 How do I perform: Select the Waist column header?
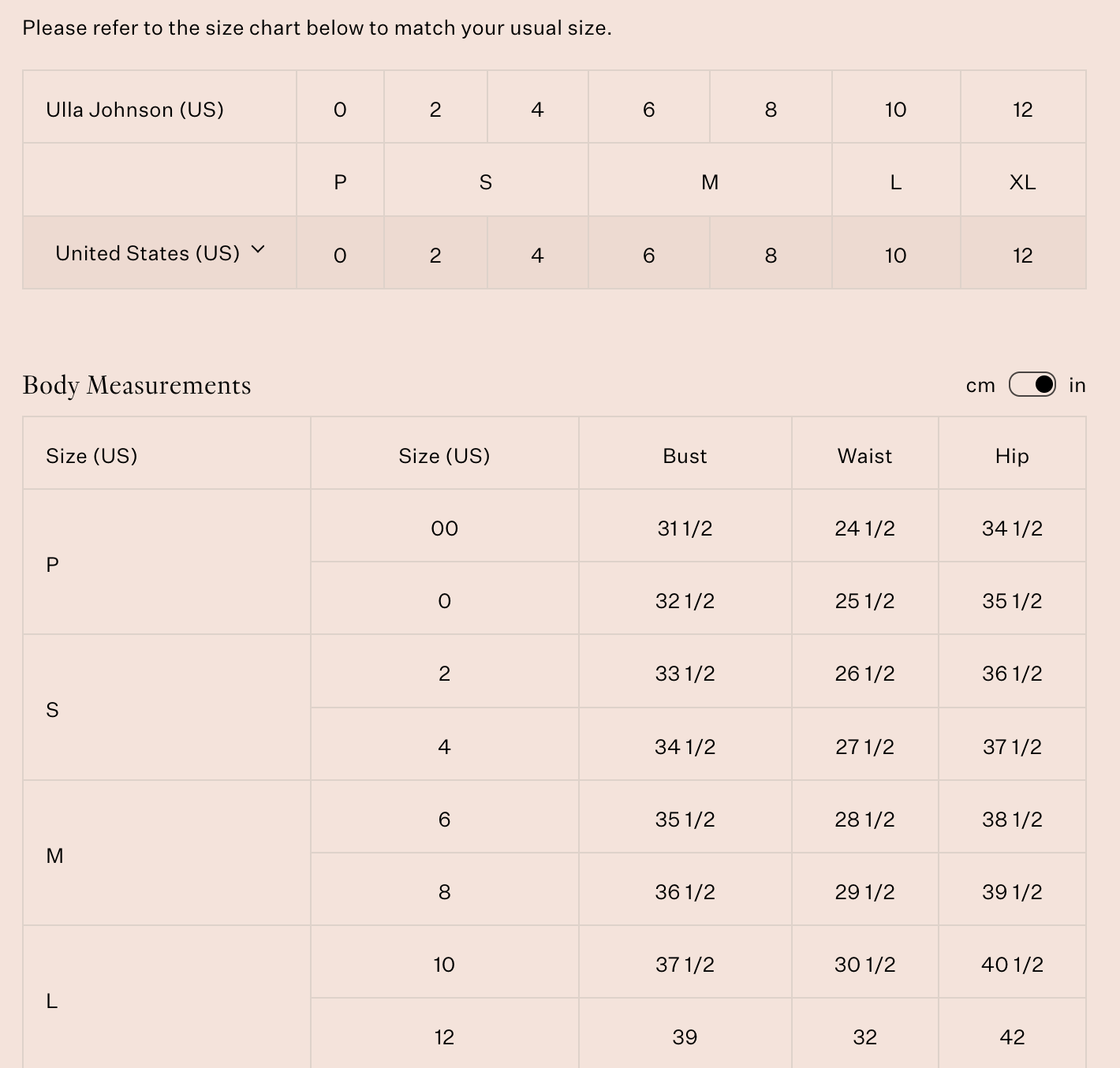tap(864, 456)
